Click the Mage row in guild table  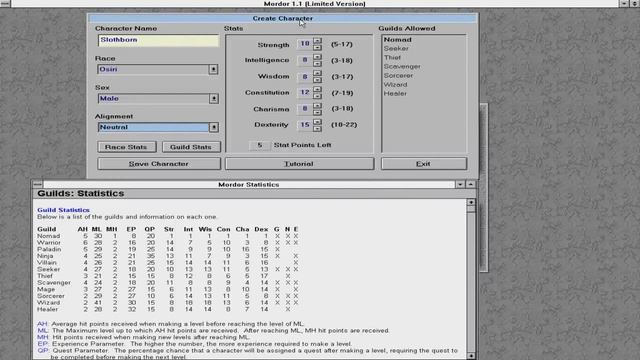tap(167, 289)
